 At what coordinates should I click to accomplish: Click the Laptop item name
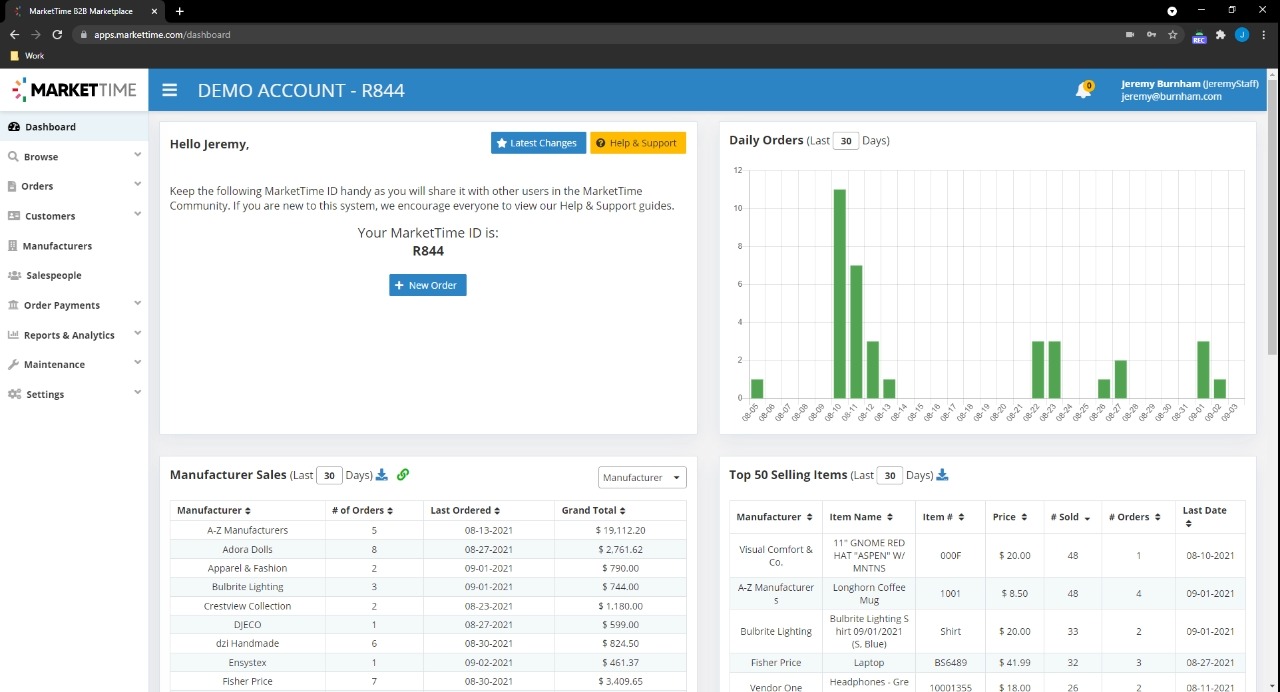[869, 663]
